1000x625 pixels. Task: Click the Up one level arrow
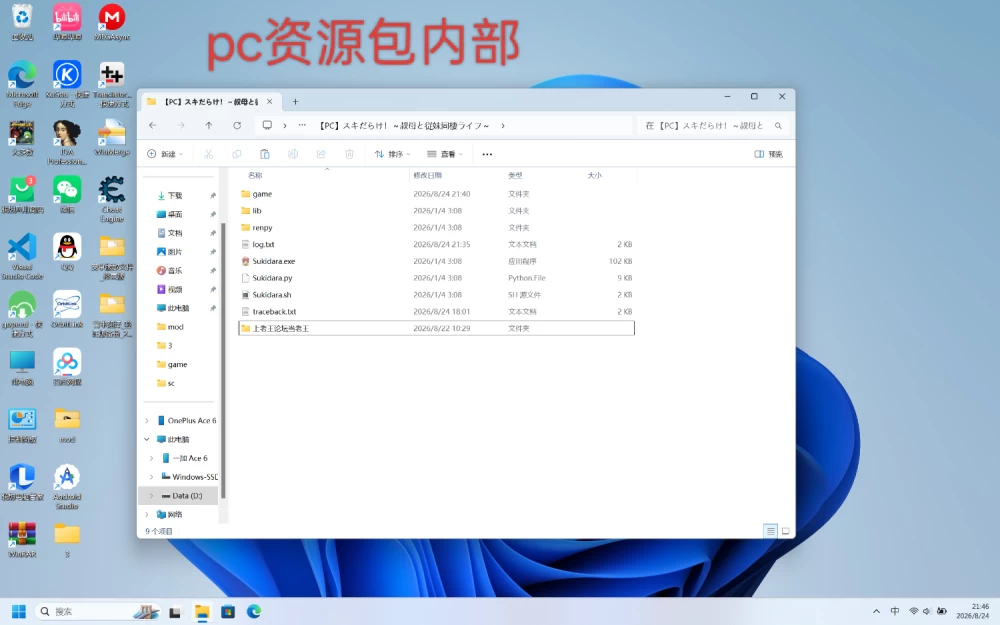tap(209, 126)
